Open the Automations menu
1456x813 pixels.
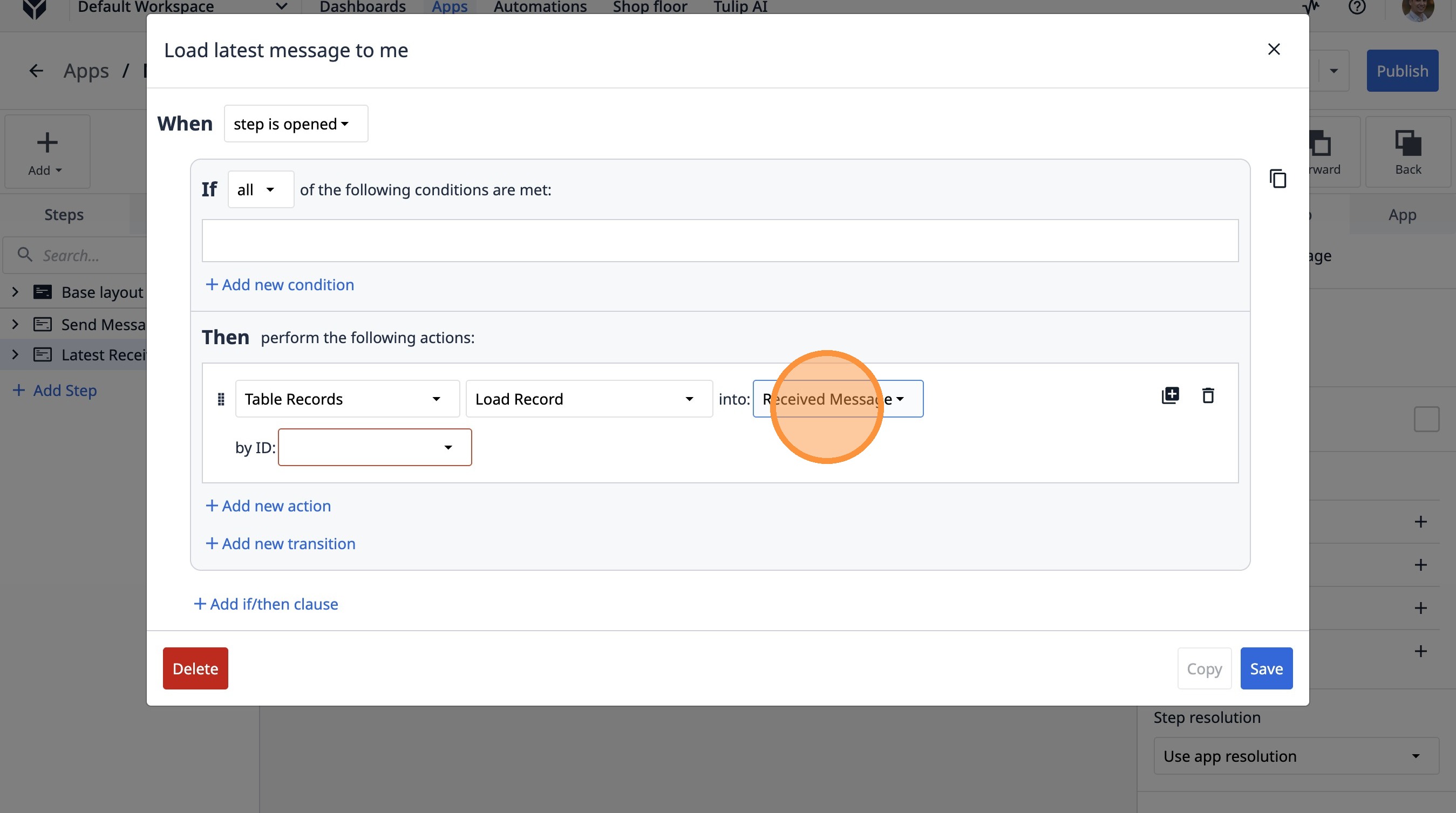(540, 8)
